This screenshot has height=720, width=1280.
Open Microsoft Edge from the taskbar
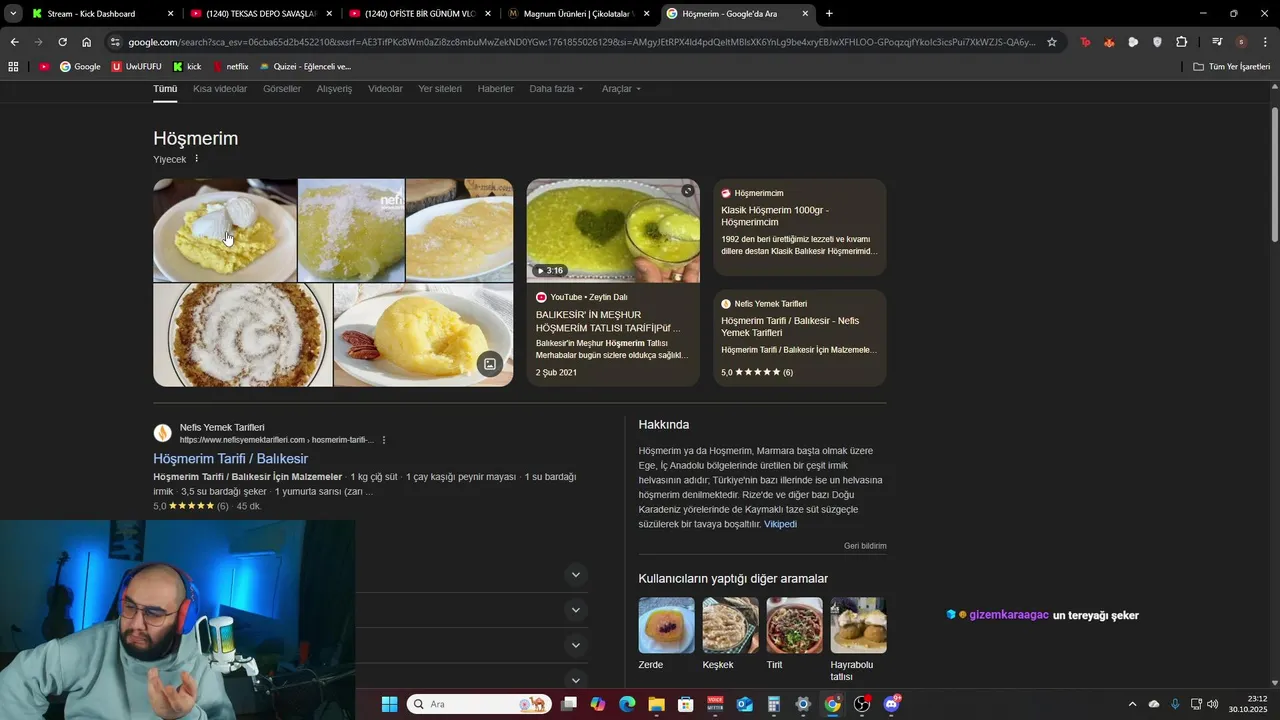(x=627, y=704)
